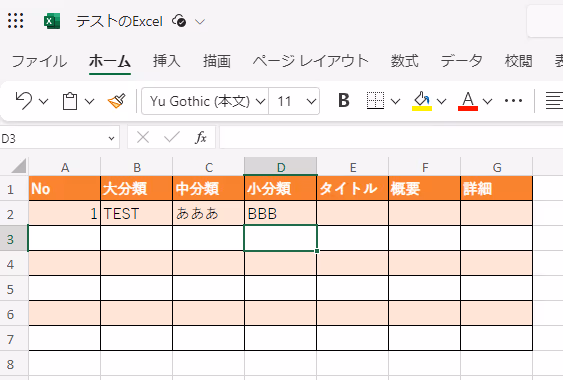Select row 3 header
The width and height of the screenshot is (563, 380).
(14, 238)
